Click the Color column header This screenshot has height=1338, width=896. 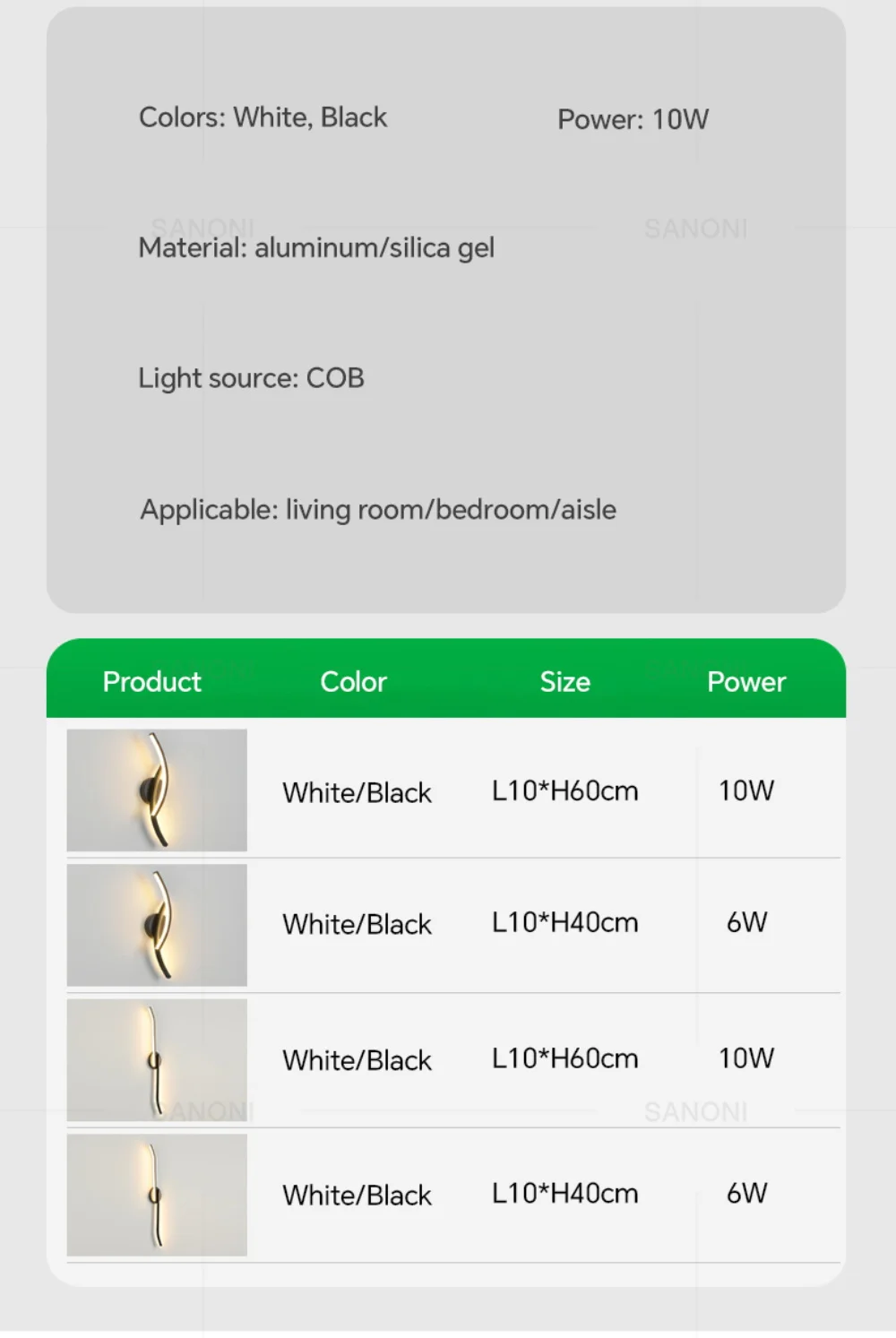(353, 682)
